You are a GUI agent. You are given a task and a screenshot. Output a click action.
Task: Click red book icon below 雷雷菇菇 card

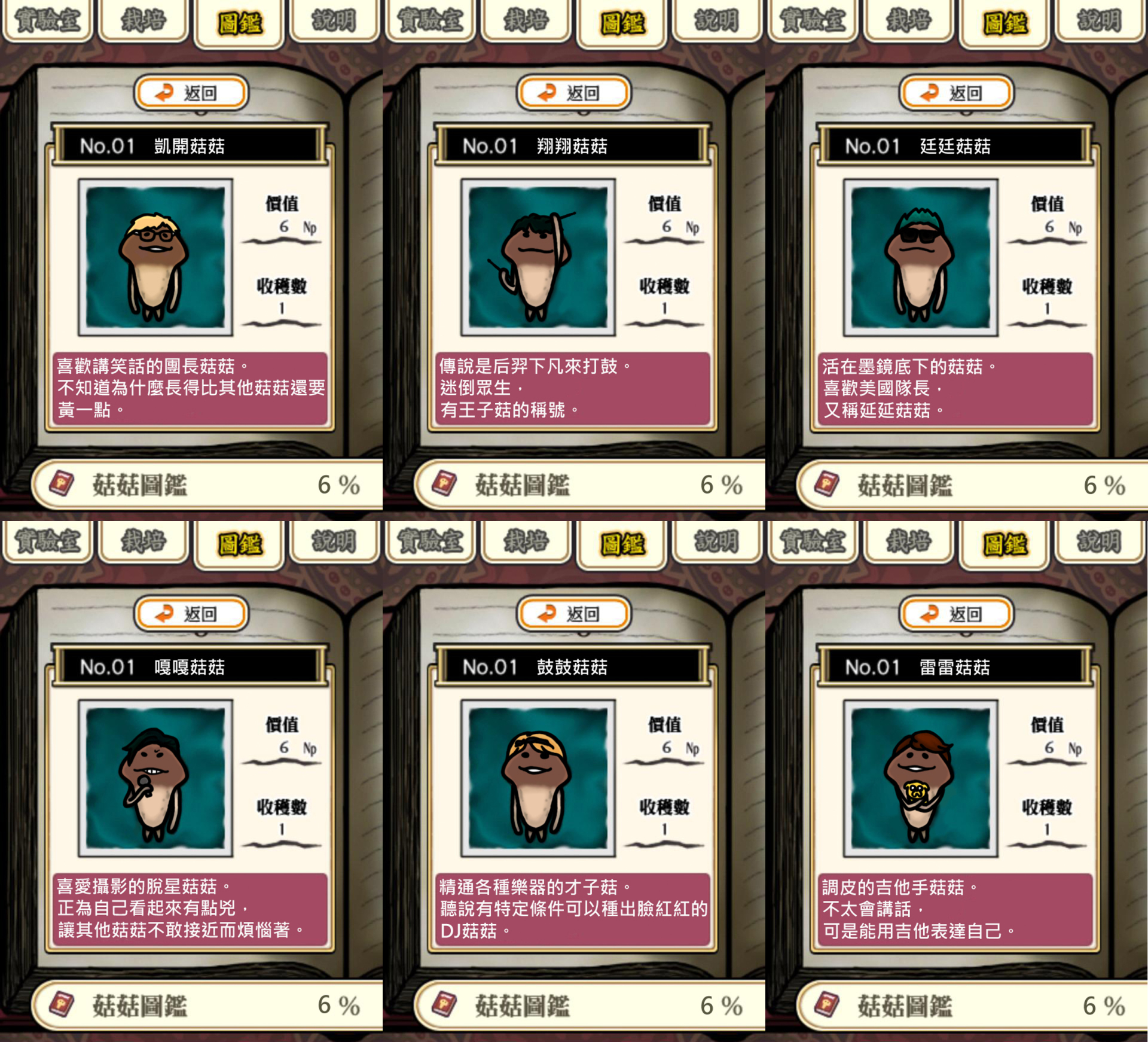pyautogui.click(x=827, y=1004)
